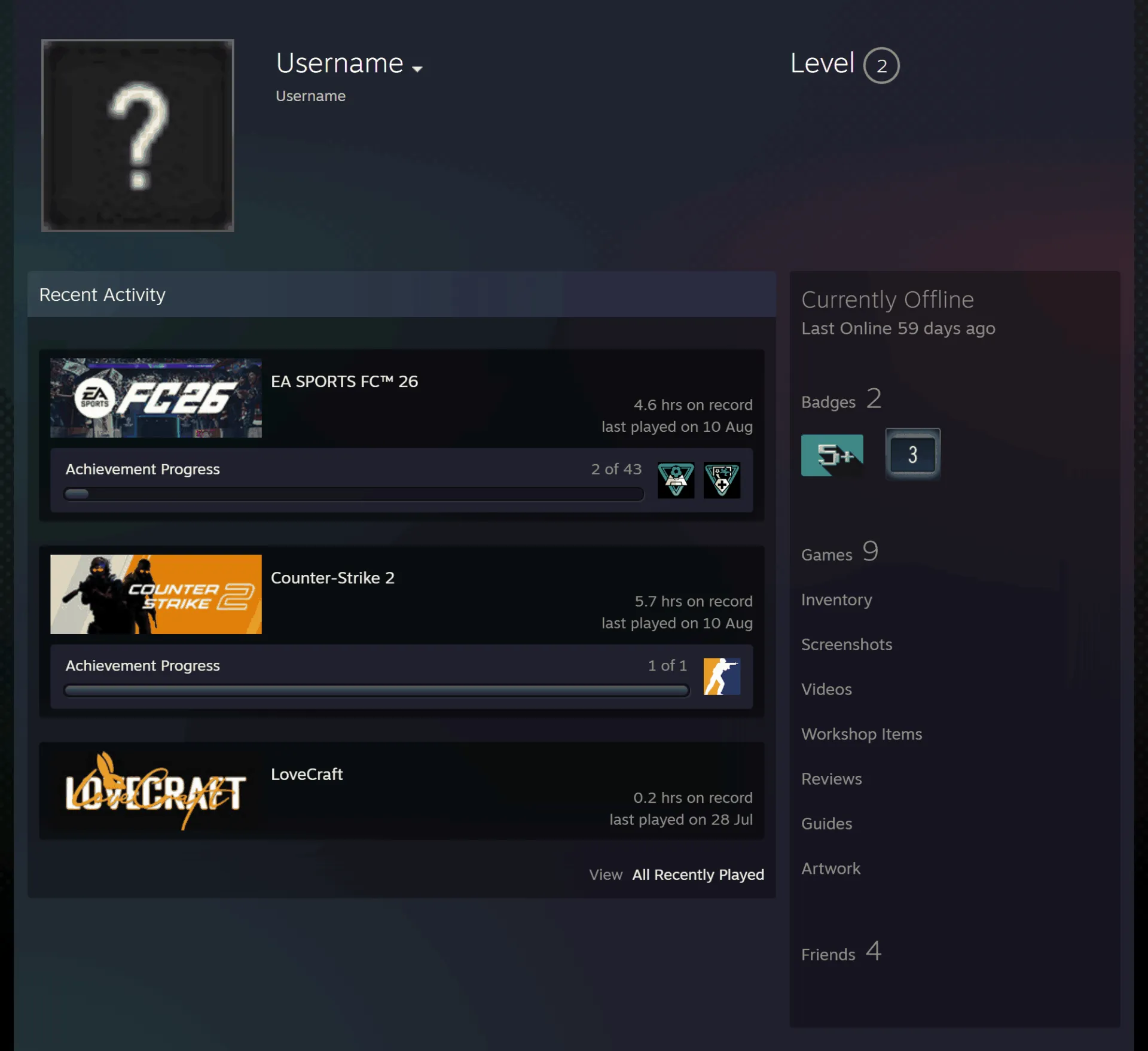View first FC 26 achievement icon
The height and width of the screenshot is (1051, 1148).
[x=676, y=480]
